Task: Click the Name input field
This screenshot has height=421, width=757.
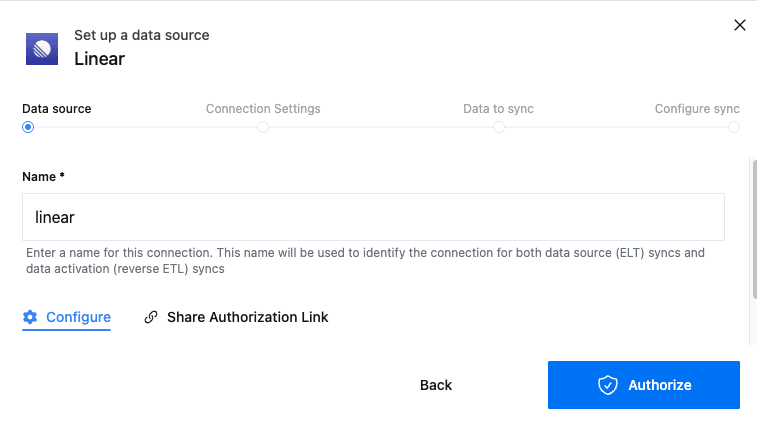Action: 373,217
